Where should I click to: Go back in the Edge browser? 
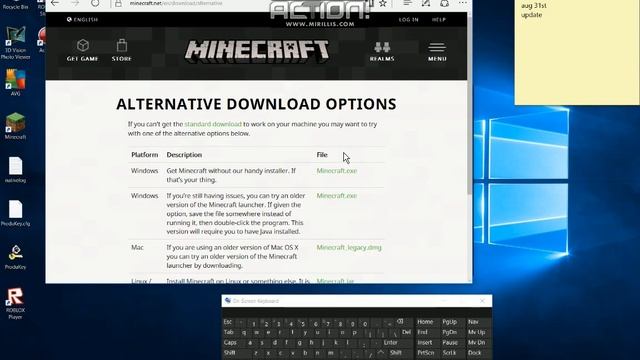55,3
